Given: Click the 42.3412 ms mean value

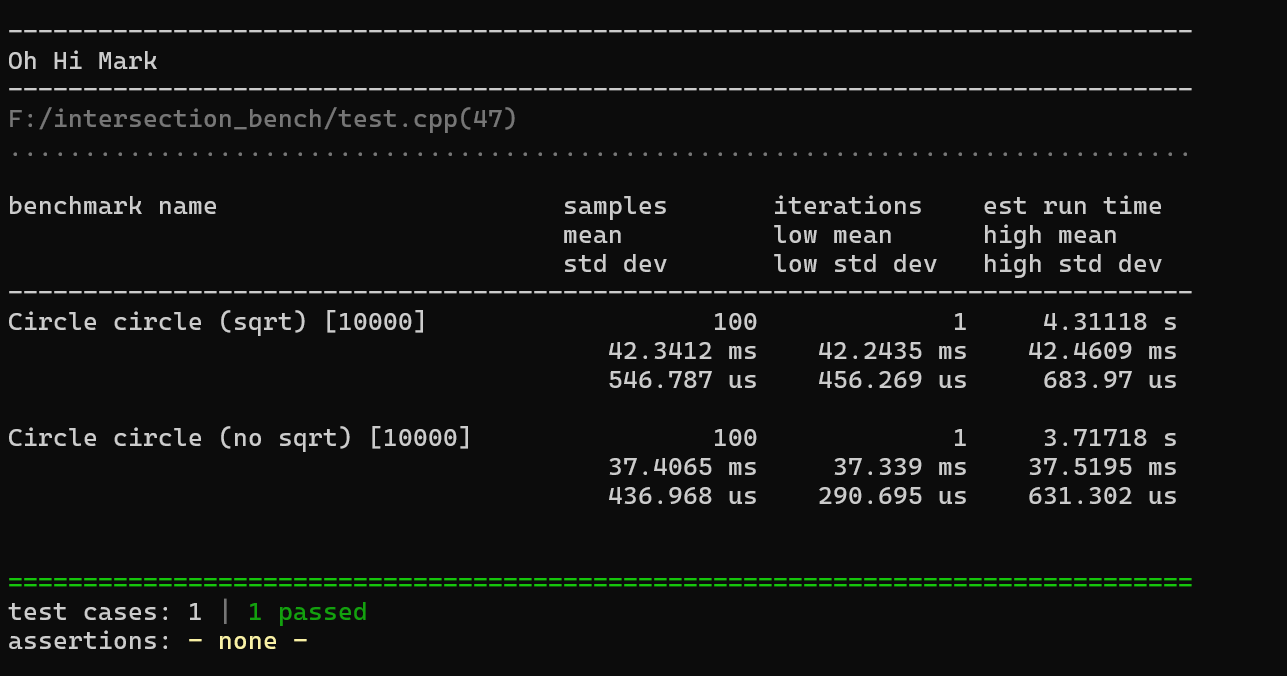Looking at the screenshot, I should pyautogui.click(x=682, y=351).
